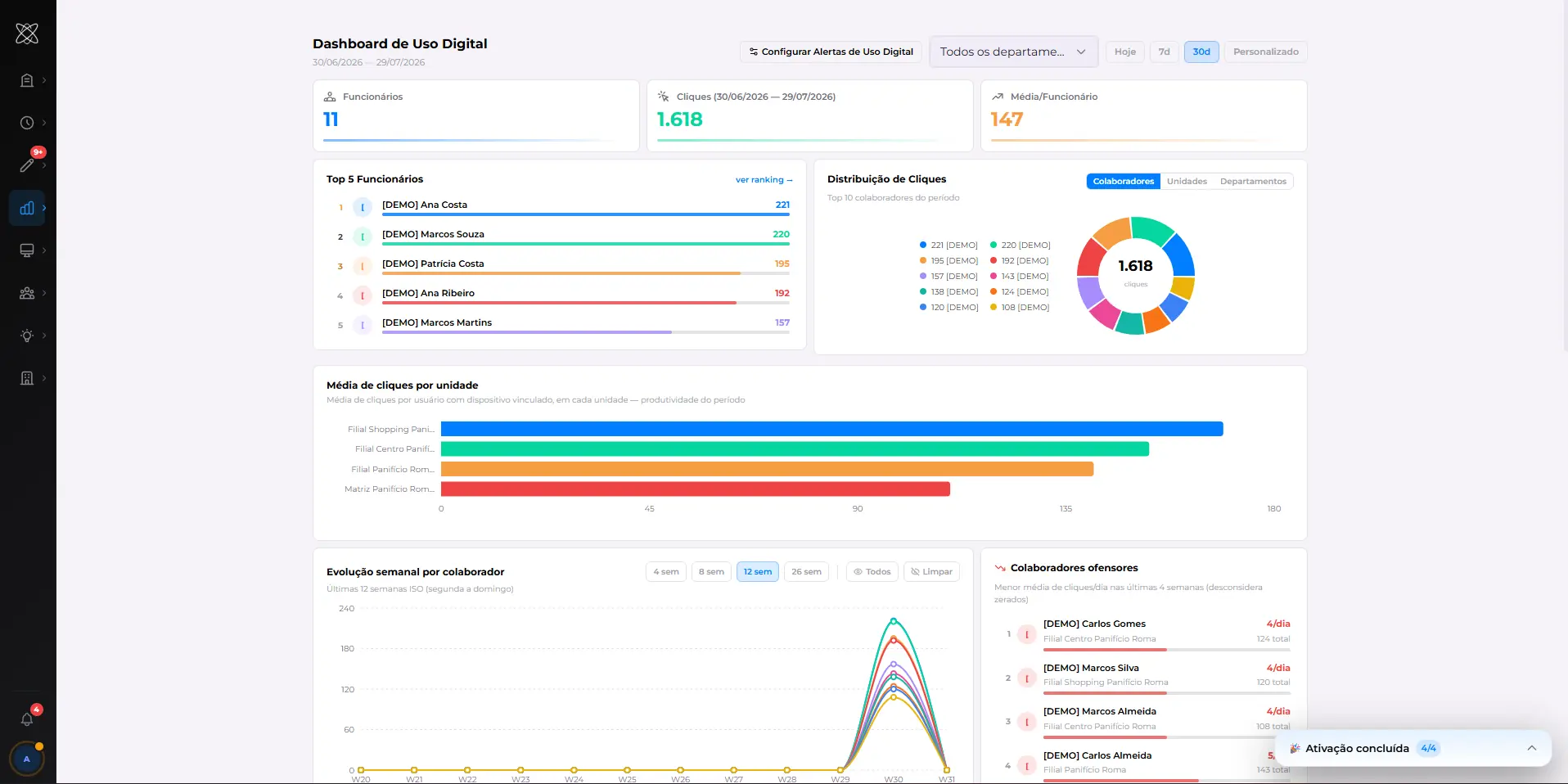Expand the Ativação concluída panel chevron
This screenshot has height=784, width=1568.
coord(1532,748)
